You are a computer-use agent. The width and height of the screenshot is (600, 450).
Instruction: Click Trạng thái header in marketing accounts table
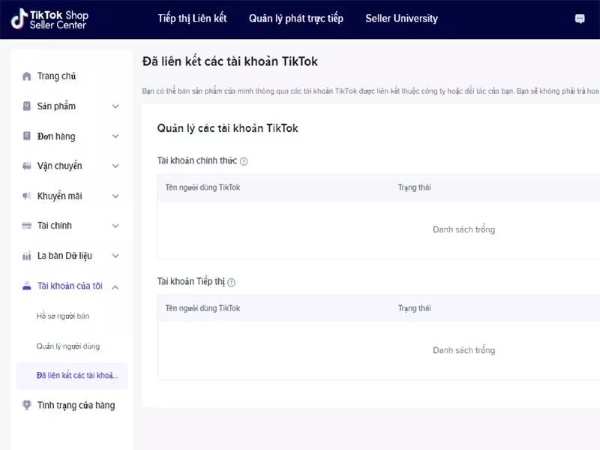point(414,308)
